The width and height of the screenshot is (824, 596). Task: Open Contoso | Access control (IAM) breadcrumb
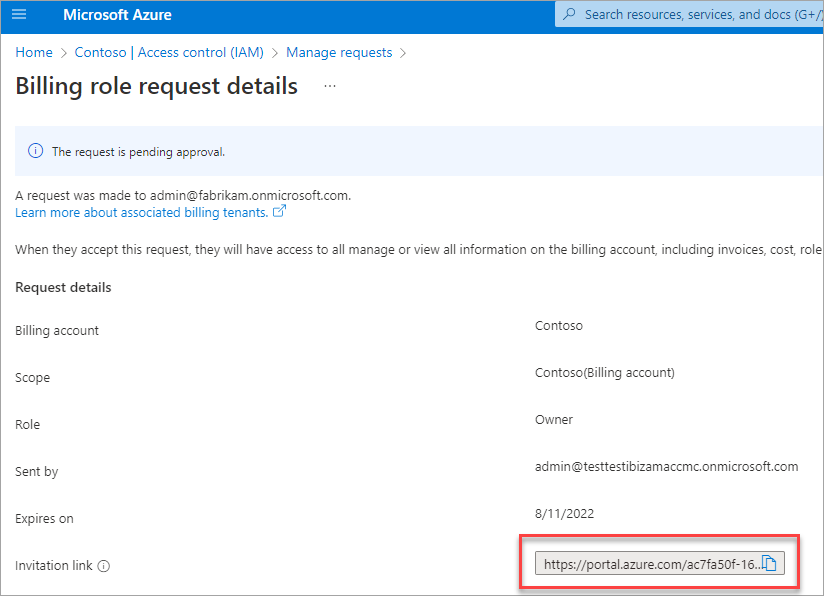[x=169, y=53]
